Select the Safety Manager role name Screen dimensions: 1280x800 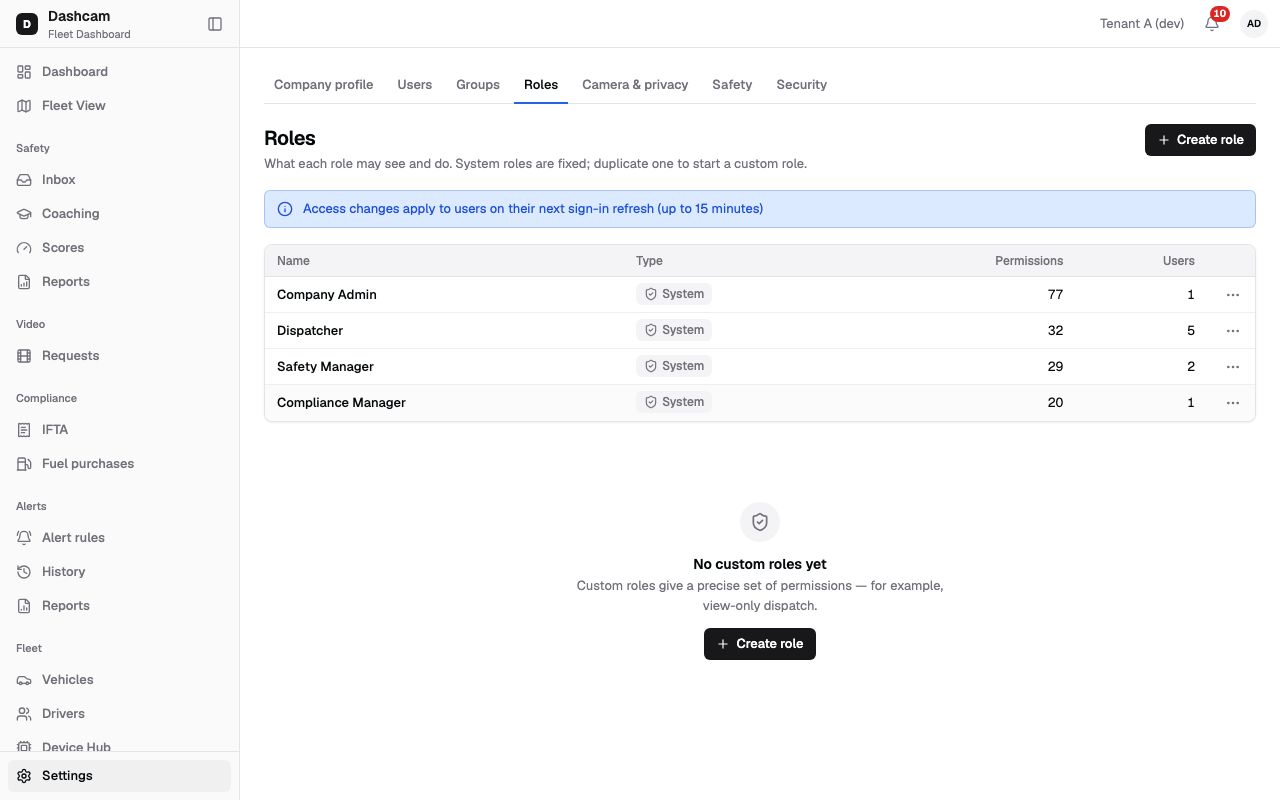coord(325,367)
